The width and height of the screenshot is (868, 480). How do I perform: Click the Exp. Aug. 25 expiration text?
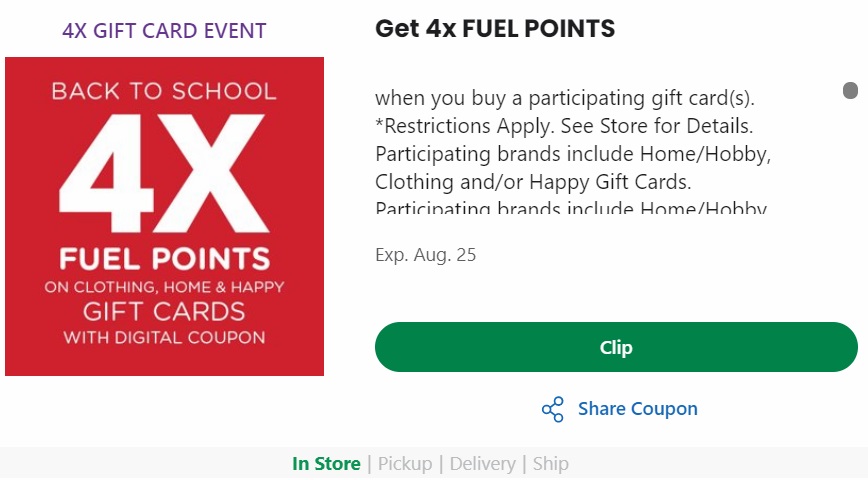pos(425,255)
